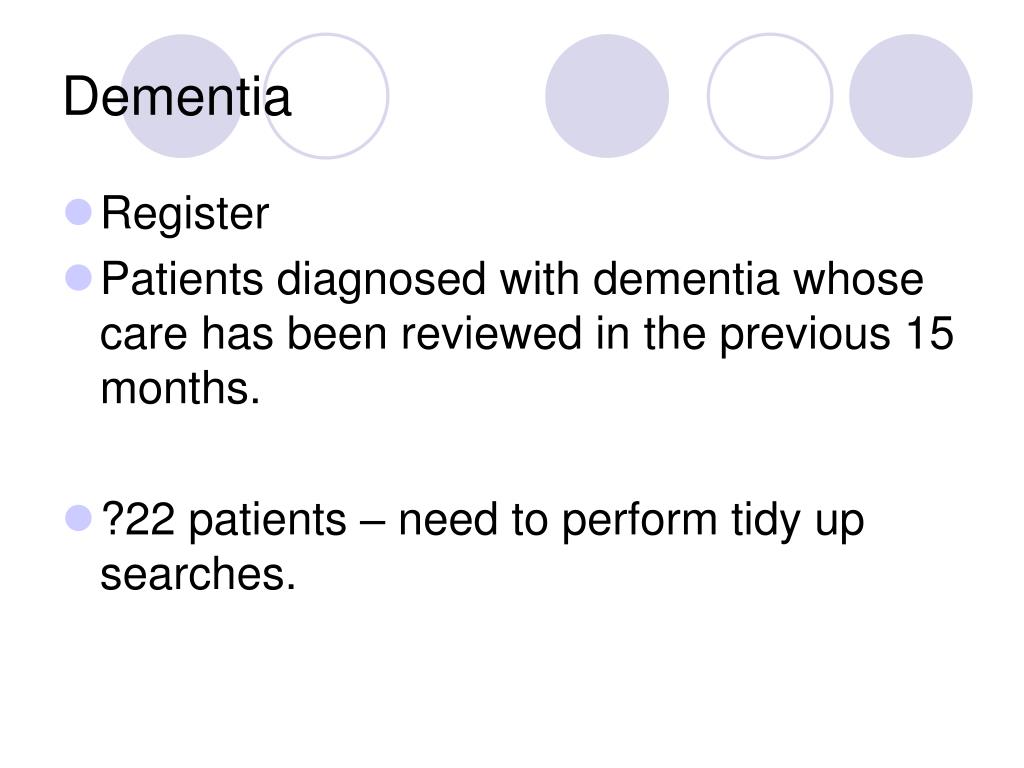Click the word 'whose' at line end
1024x768 pixels.
[x=858, y=280]
